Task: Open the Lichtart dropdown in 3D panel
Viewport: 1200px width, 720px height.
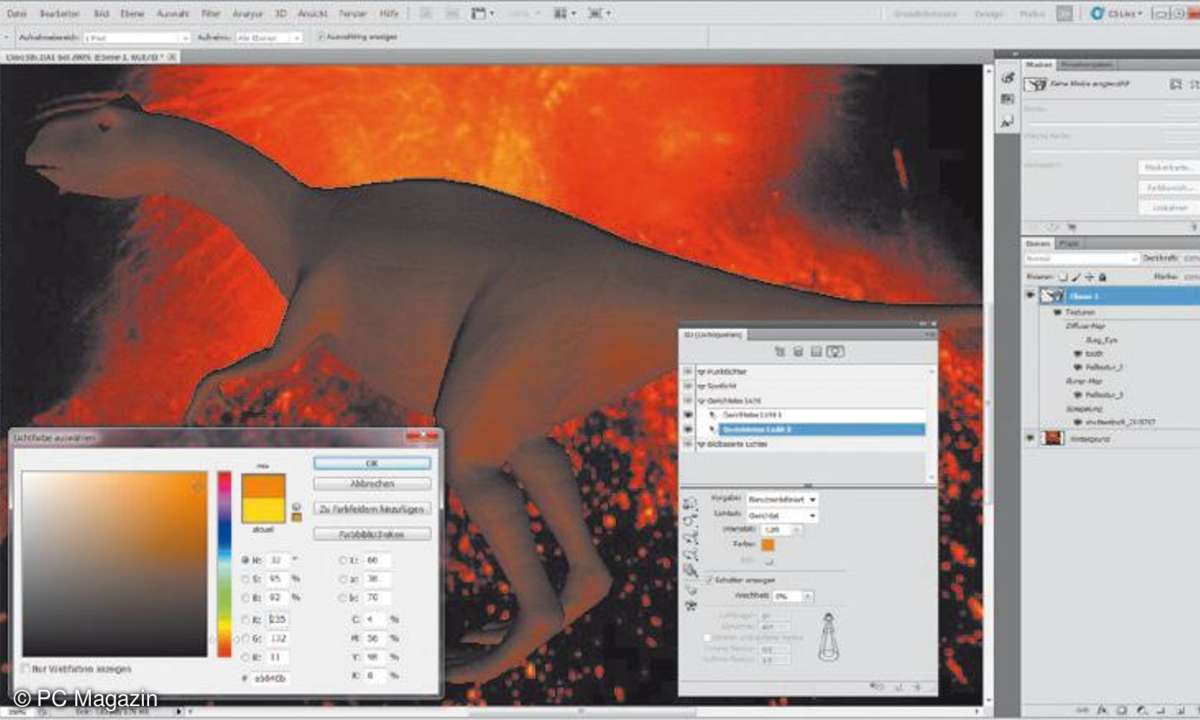Action: (x=782, y=515)
